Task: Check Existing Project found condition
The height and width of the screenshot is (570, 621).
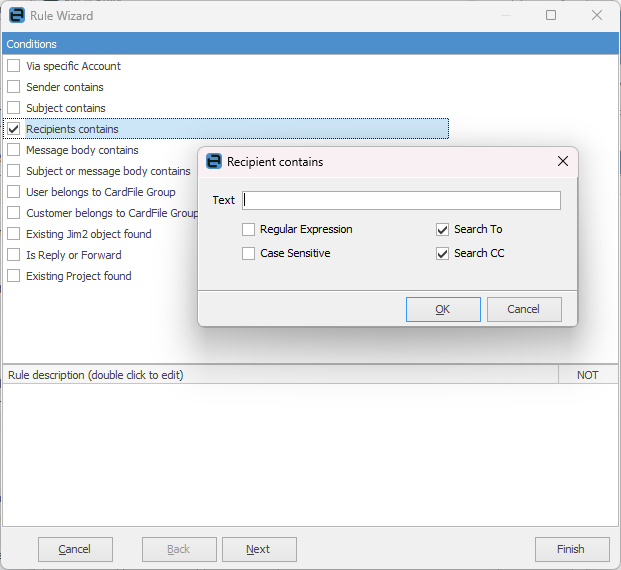Action: coord(13,276)
